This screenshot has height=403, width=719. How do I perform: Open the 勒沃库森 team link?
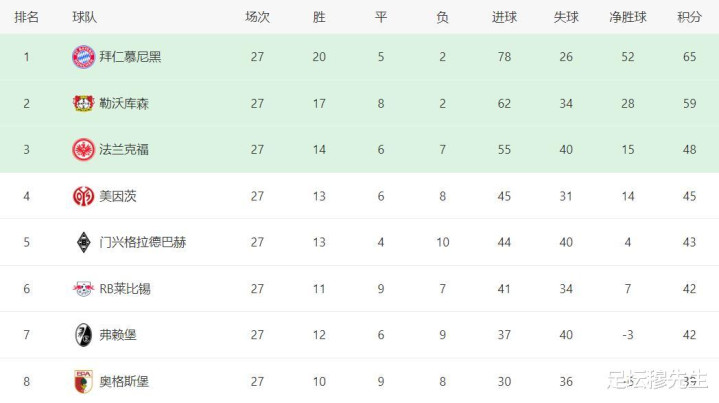tap(124, 104)
